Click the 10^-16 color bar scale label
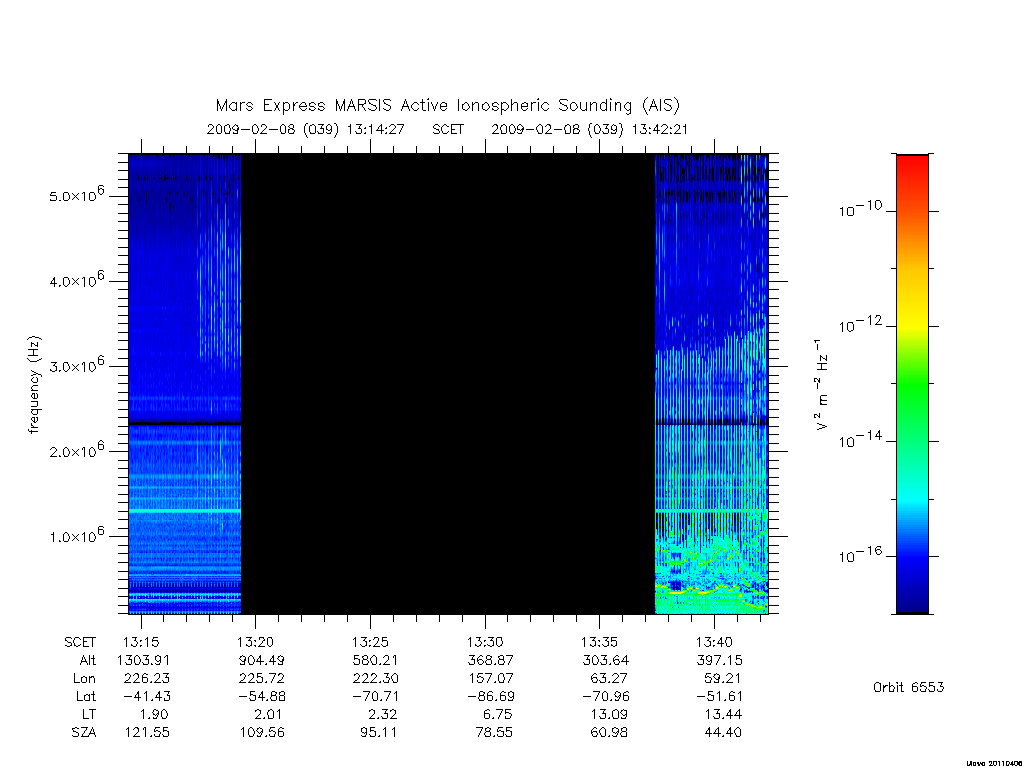Viewport: 1024px width, 768px height. 859,554
